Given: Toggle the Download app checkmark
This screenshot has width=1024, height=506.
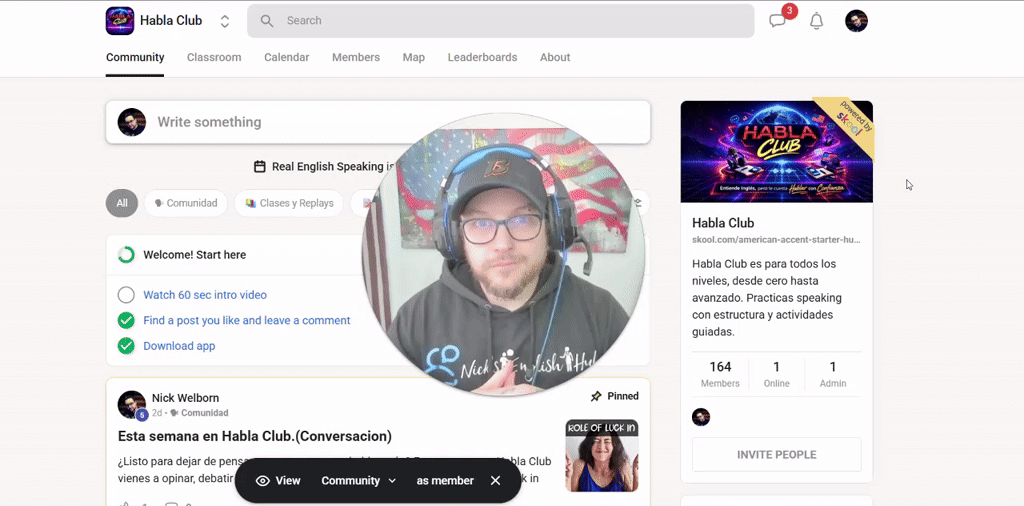Looking at the screenshot, I should [x=126, y=346].
